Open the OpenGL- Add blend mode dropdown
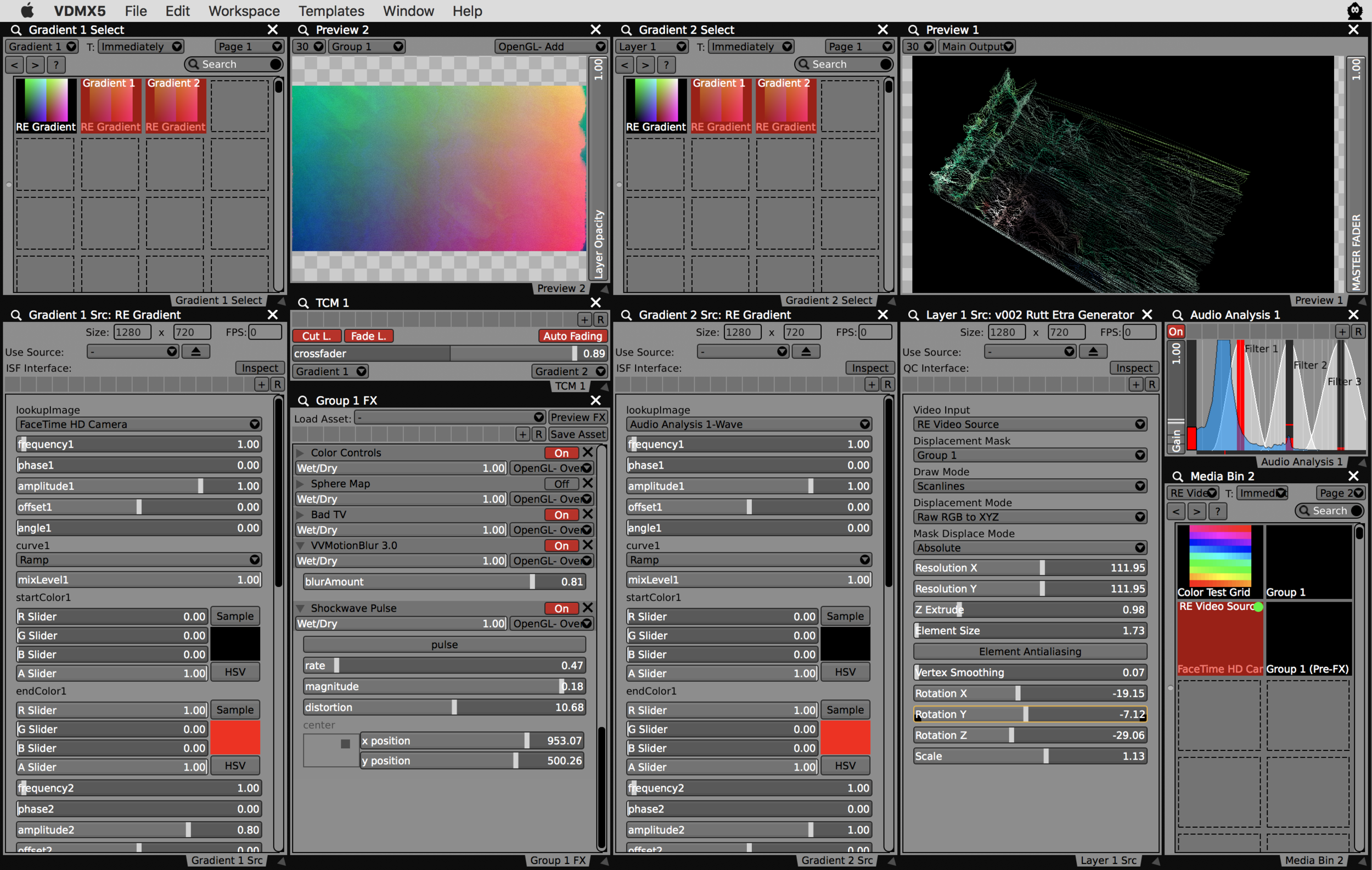The width and height of the screenshot is (1372, 870). point(550,47)
